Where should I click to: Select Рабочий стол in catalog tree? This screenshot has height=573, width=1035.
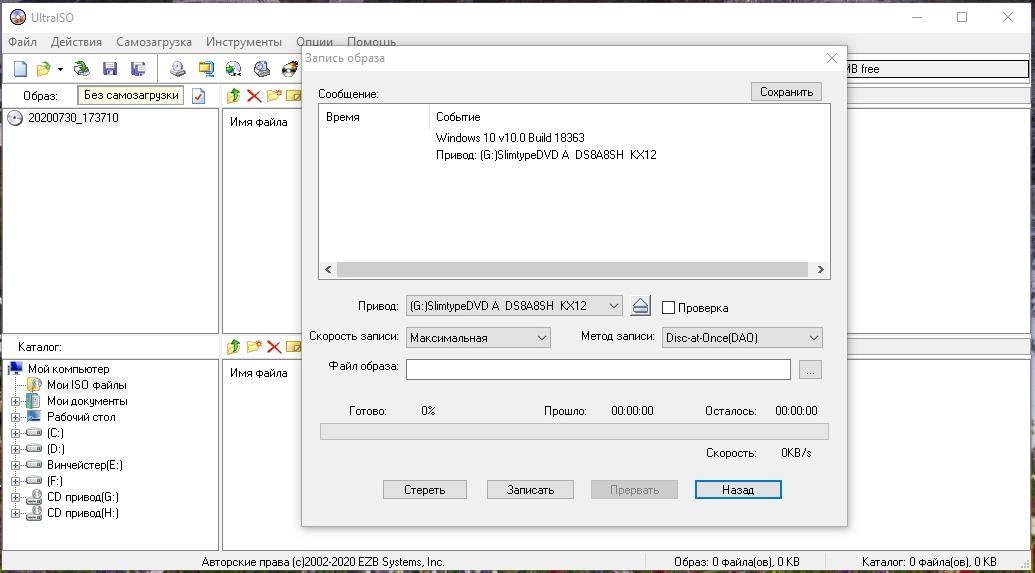point(81,417)
